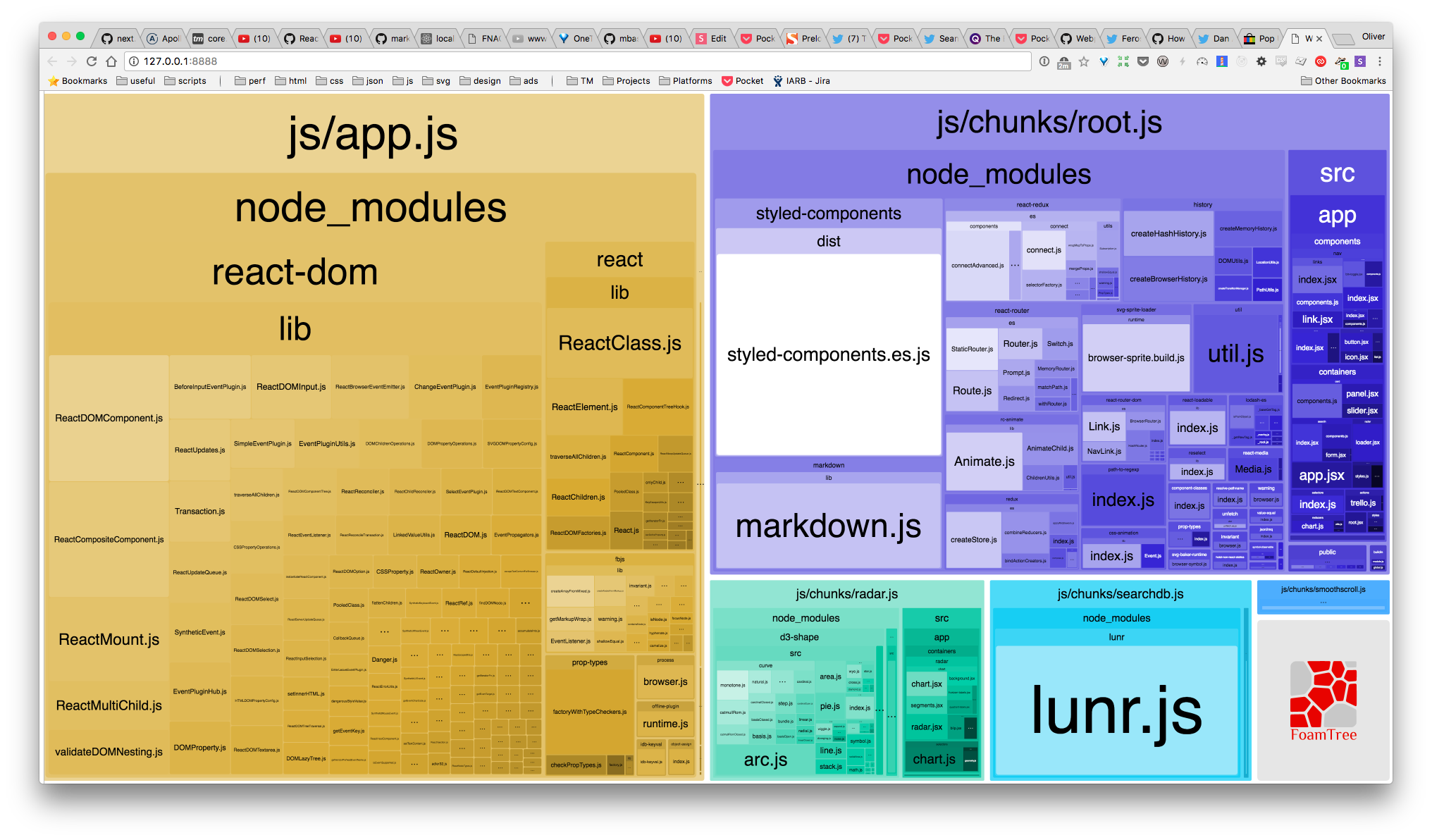Click the gear extension icon

(1261, 61)
